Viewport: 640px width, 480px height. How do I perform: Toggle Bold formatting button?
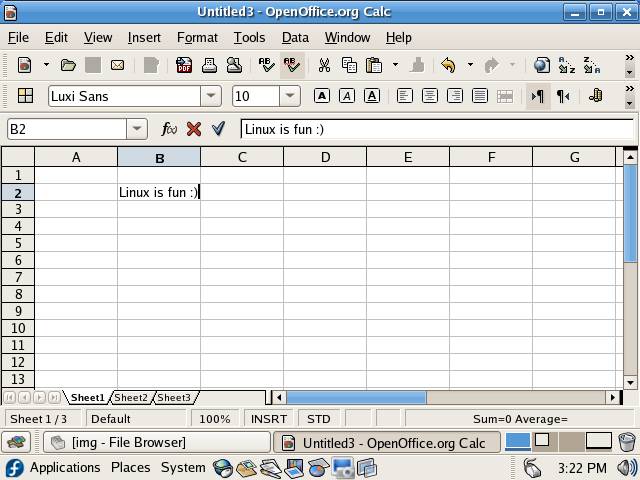click(x=322, y=96)
